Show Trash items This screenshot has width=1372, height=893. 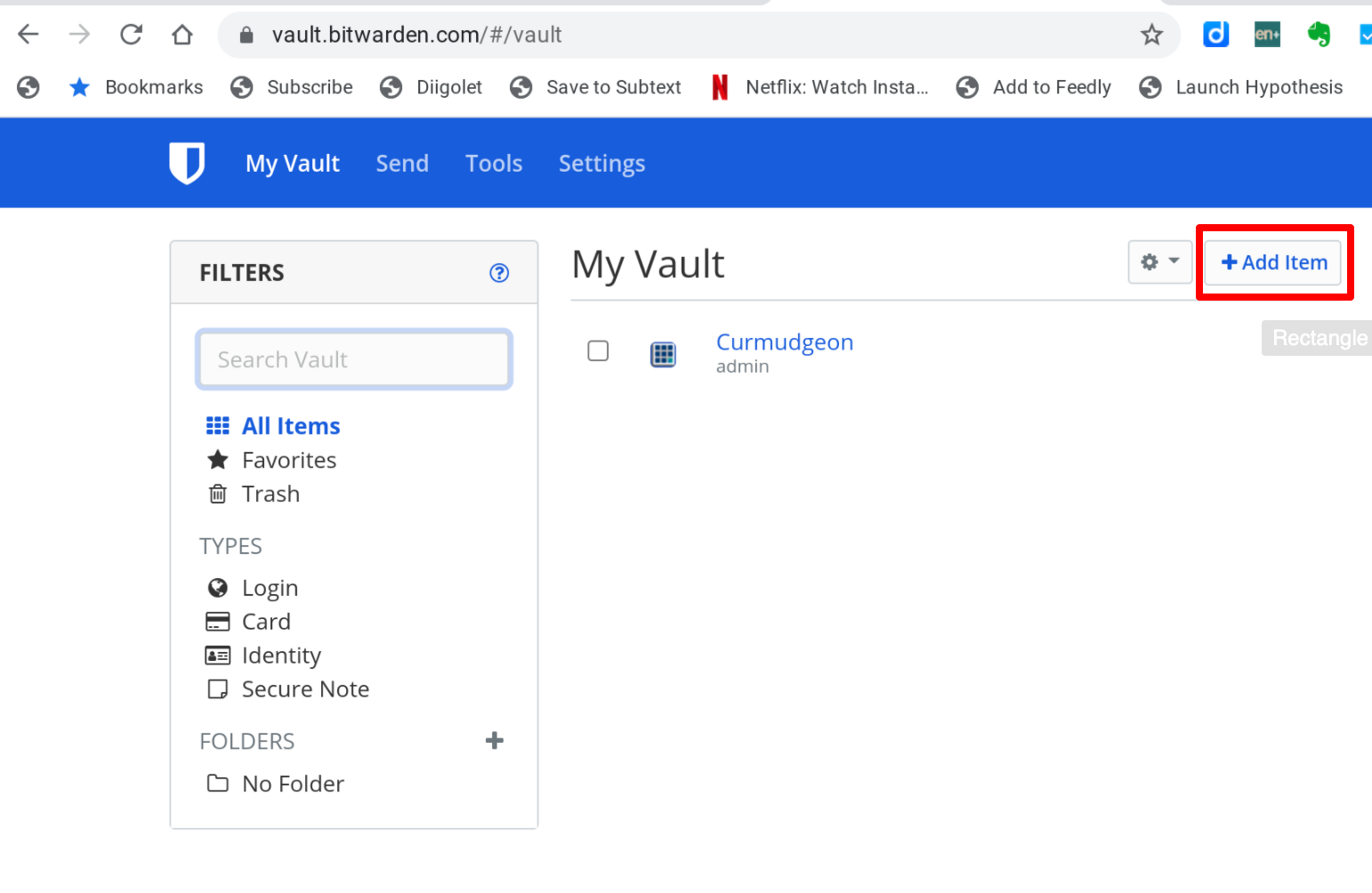pyautogui.click(x=254, y=494)
